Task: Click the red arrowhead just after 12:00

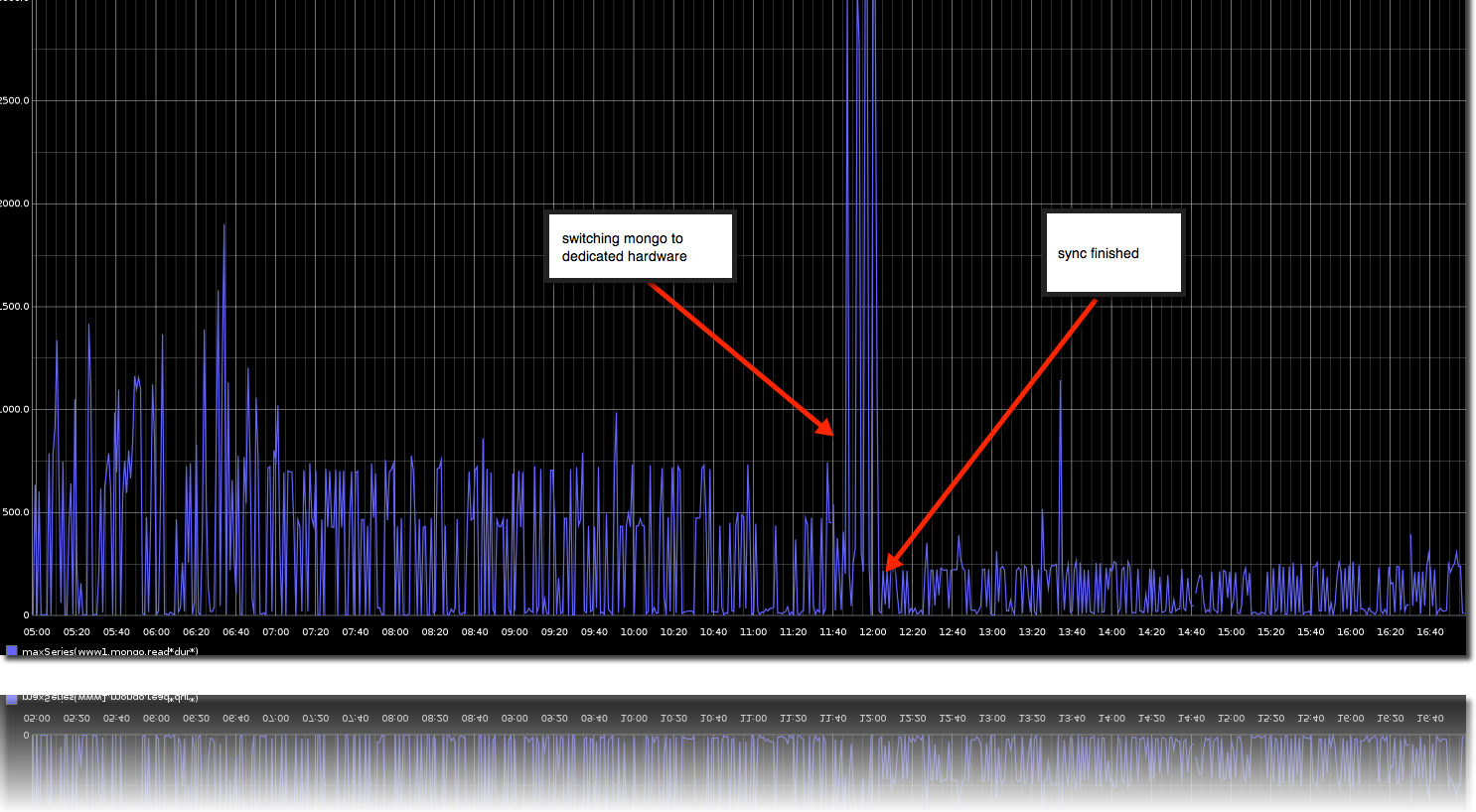Action: pos(891,563)
